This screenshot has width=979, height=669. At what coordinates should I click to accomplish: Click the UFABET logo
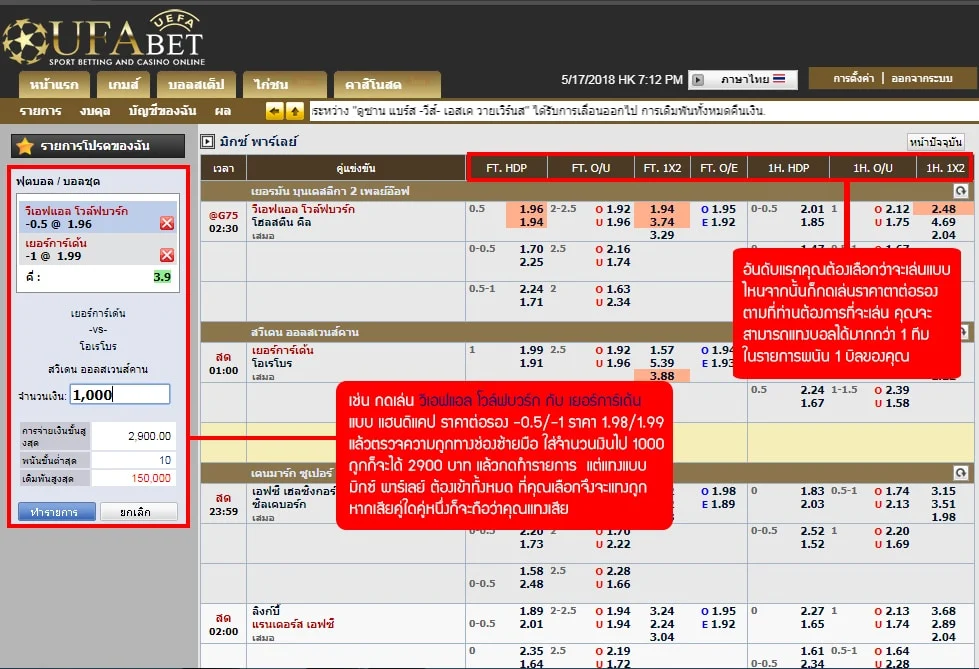(x=104, y=39)
